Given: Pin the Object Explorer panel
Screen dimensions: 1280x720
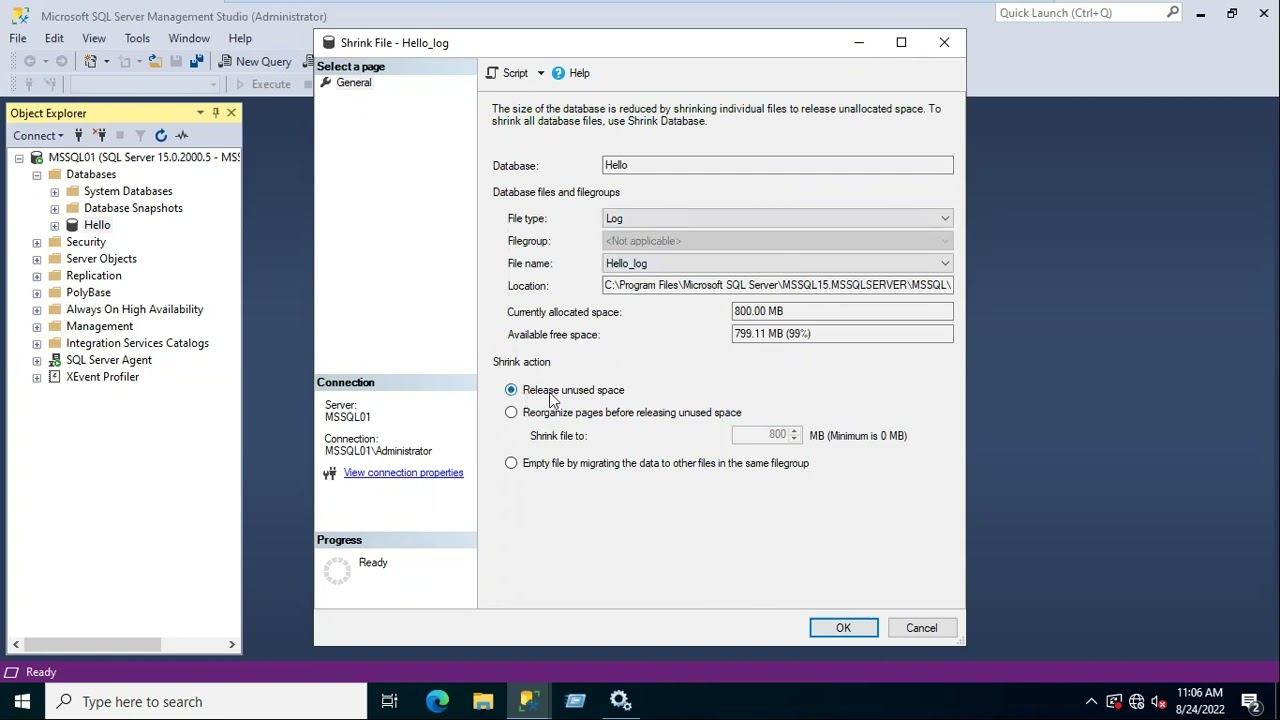Looking at the screenshot, I should point(215,113).
